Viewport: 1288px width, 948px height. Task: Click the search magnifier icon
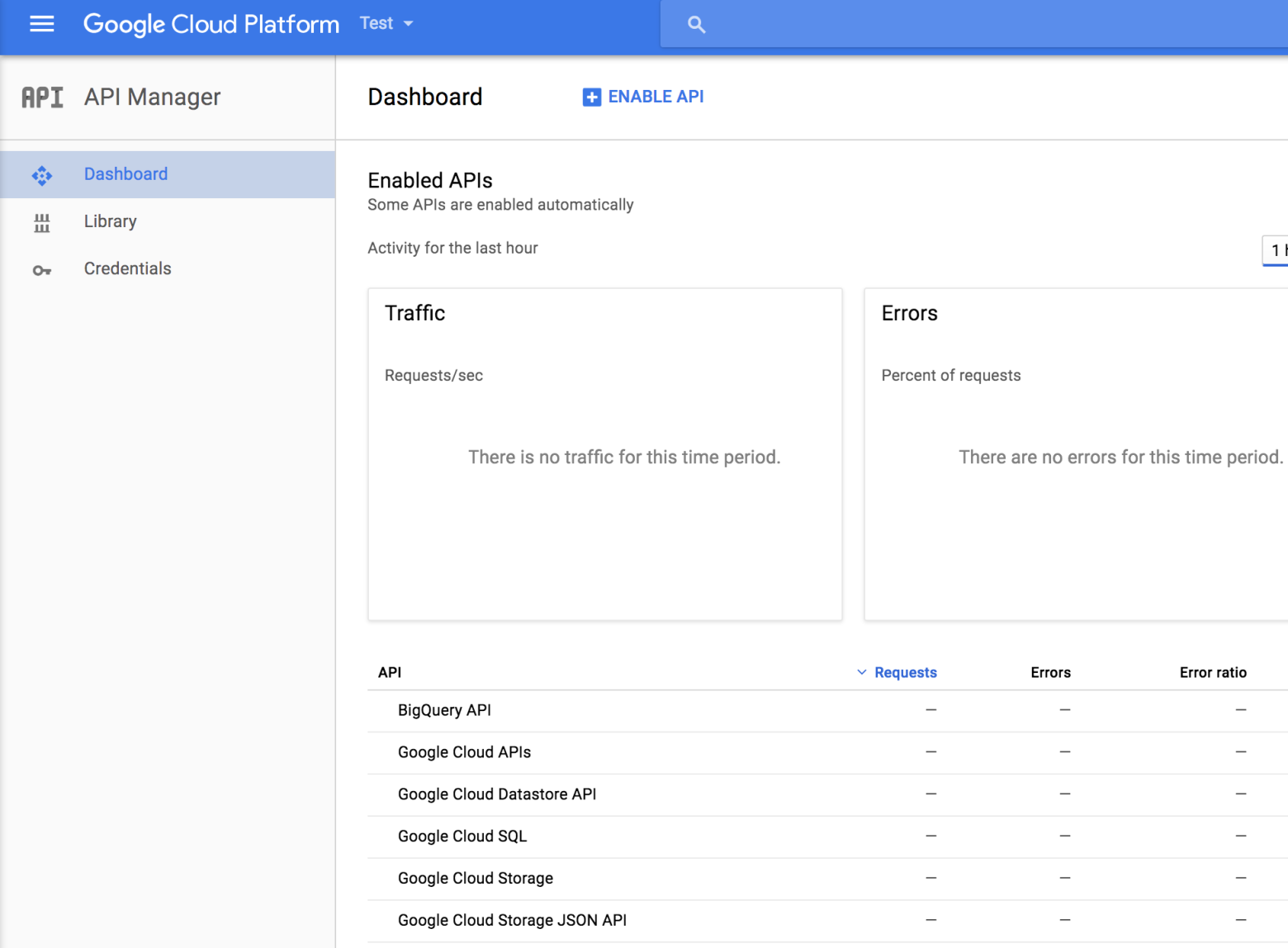tap(696, 25)
